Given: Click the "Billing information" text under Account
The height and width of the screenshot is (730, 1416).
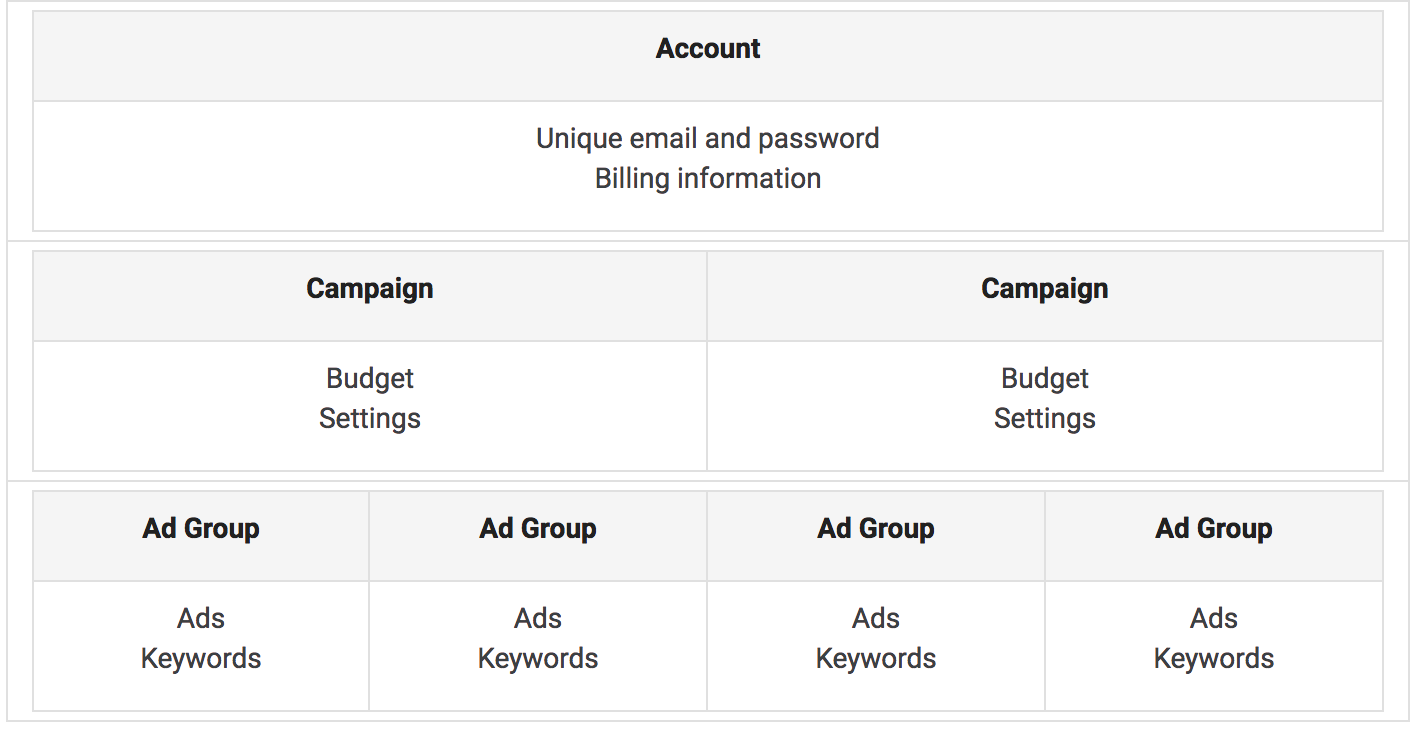Looking at the screenshot, I should [x=708, y=178].
